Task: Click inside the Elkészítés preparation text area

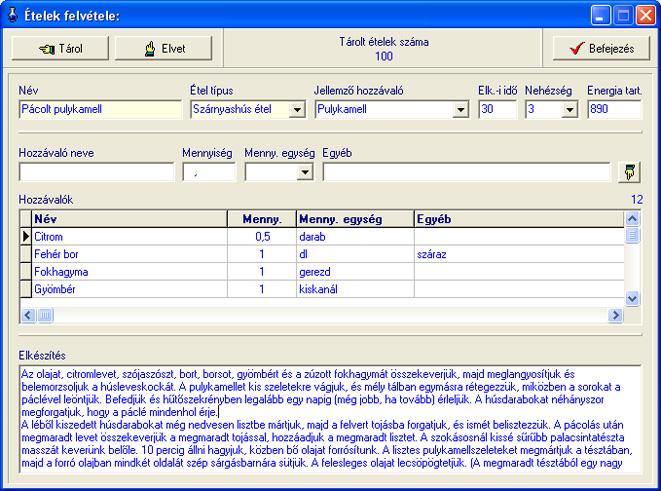Action: click(x=330, y=419)
